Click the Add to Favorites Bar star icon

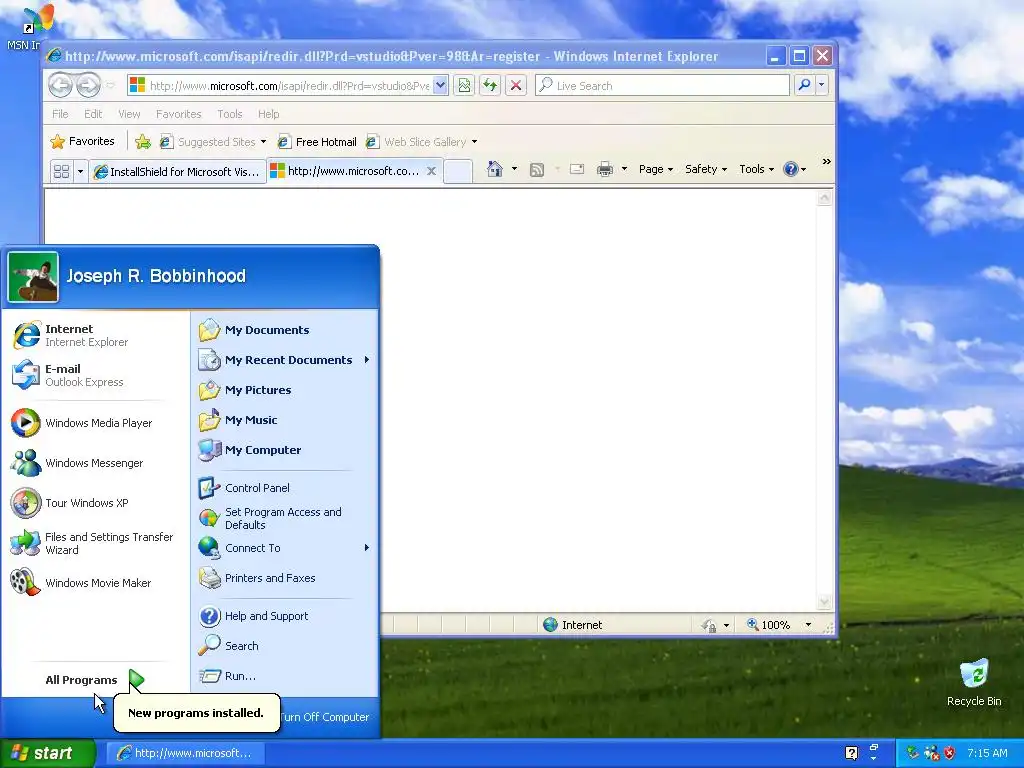143,142
